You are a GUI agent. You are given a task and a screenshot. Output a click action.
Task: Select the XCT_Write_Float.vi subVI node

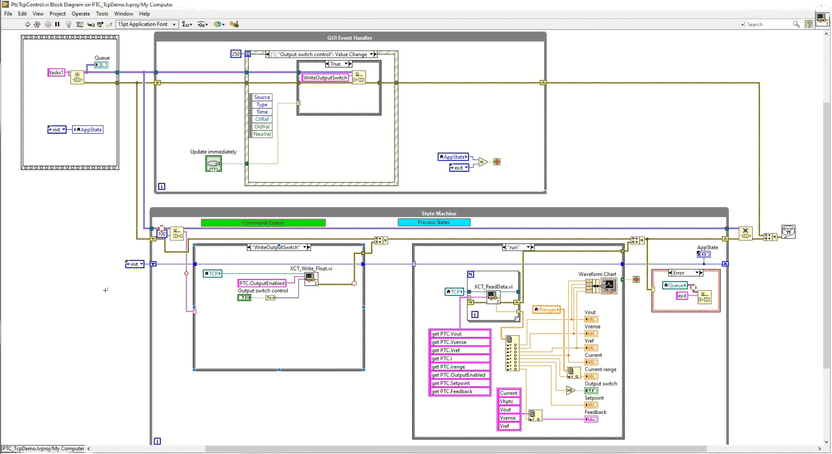click(x=311, y=281)
